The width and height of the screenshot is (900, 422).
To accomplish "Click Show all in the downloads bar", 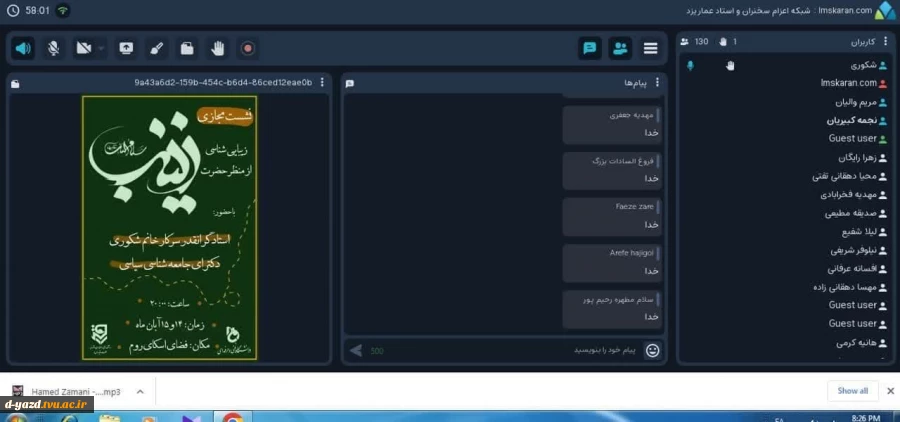I will [x=852, y=390].
